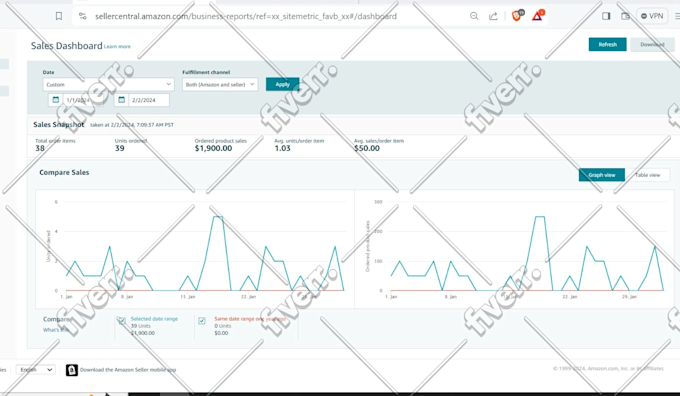Viewport: 680px width, 396px height.
Task: Open calendar icon for end date 2/2/2024
Action: tap(121, 100)
